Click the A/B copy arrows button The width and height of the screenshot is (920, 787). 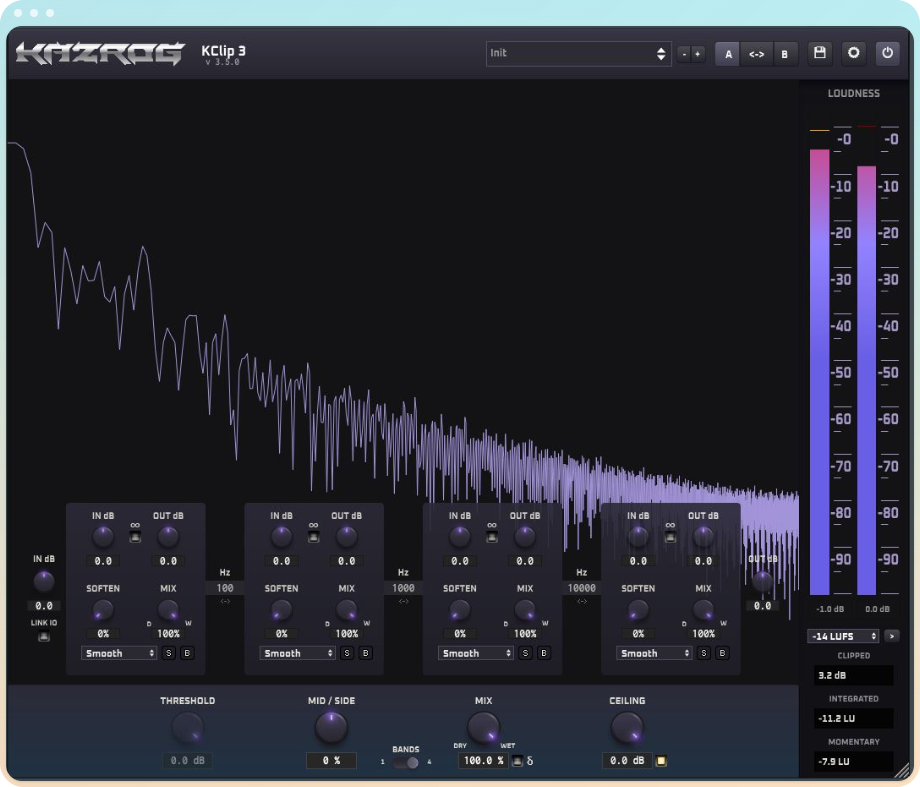coord(756,54)
